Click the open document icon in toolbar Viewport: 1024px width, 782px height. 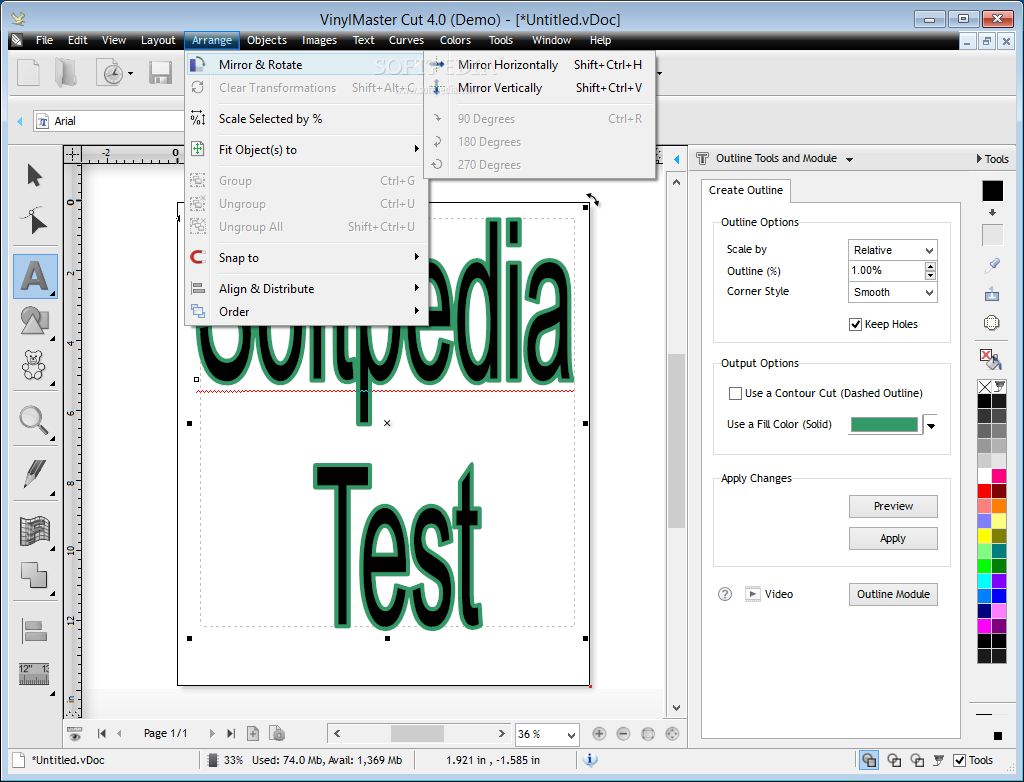click(x=66, y=73)
